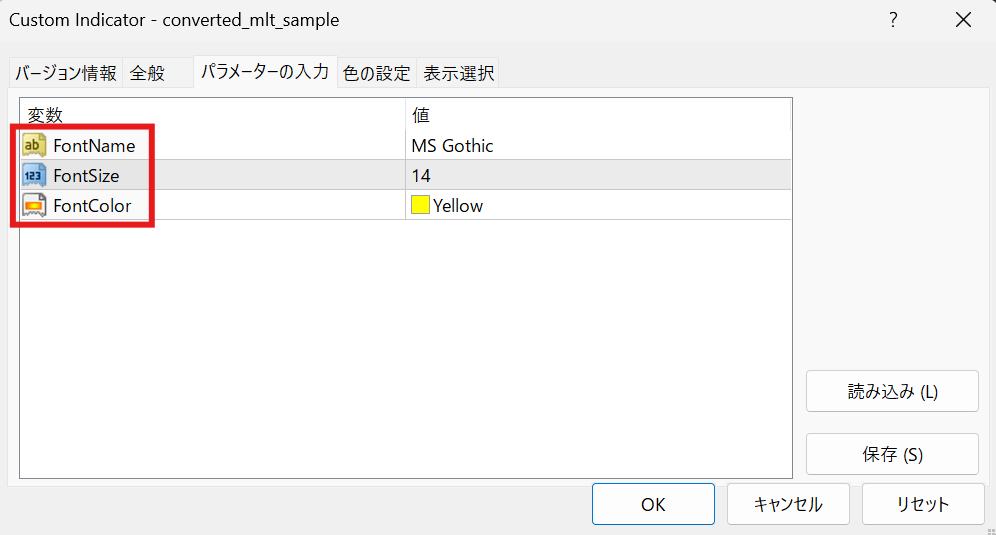Click the FontName string type icon
The width and height of the screenshot is (996, 535).
(34, 146)
